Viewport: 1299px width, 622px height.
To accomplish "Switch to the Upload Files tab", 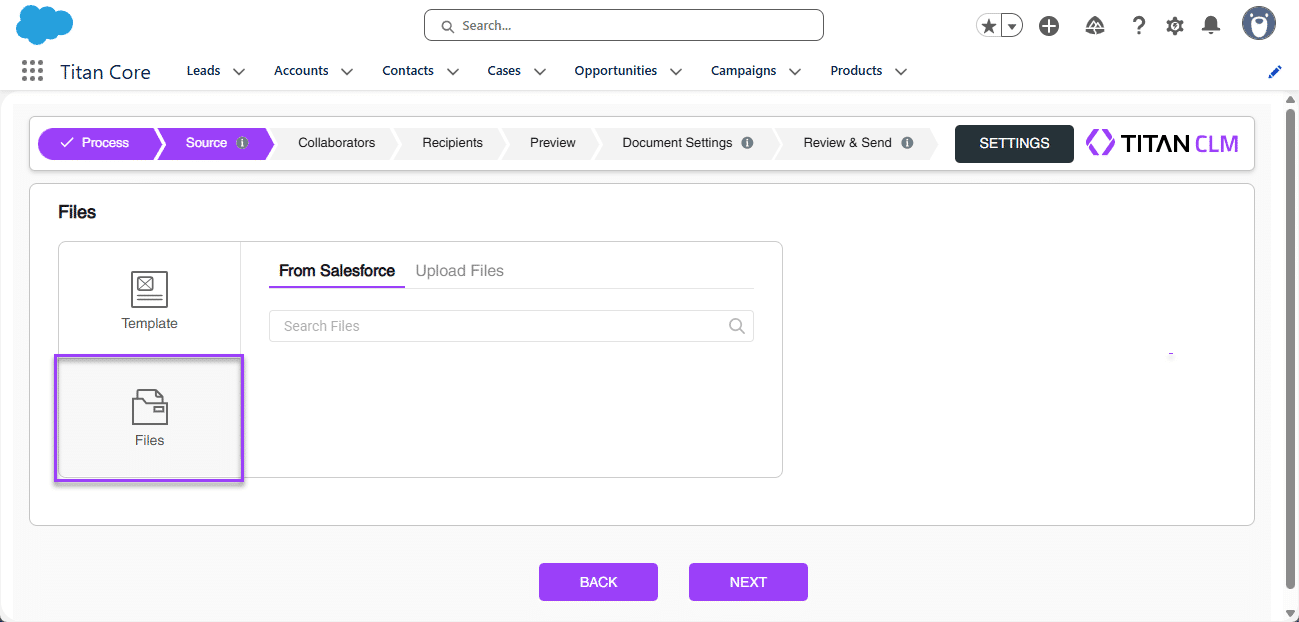I will pos(459,271).
